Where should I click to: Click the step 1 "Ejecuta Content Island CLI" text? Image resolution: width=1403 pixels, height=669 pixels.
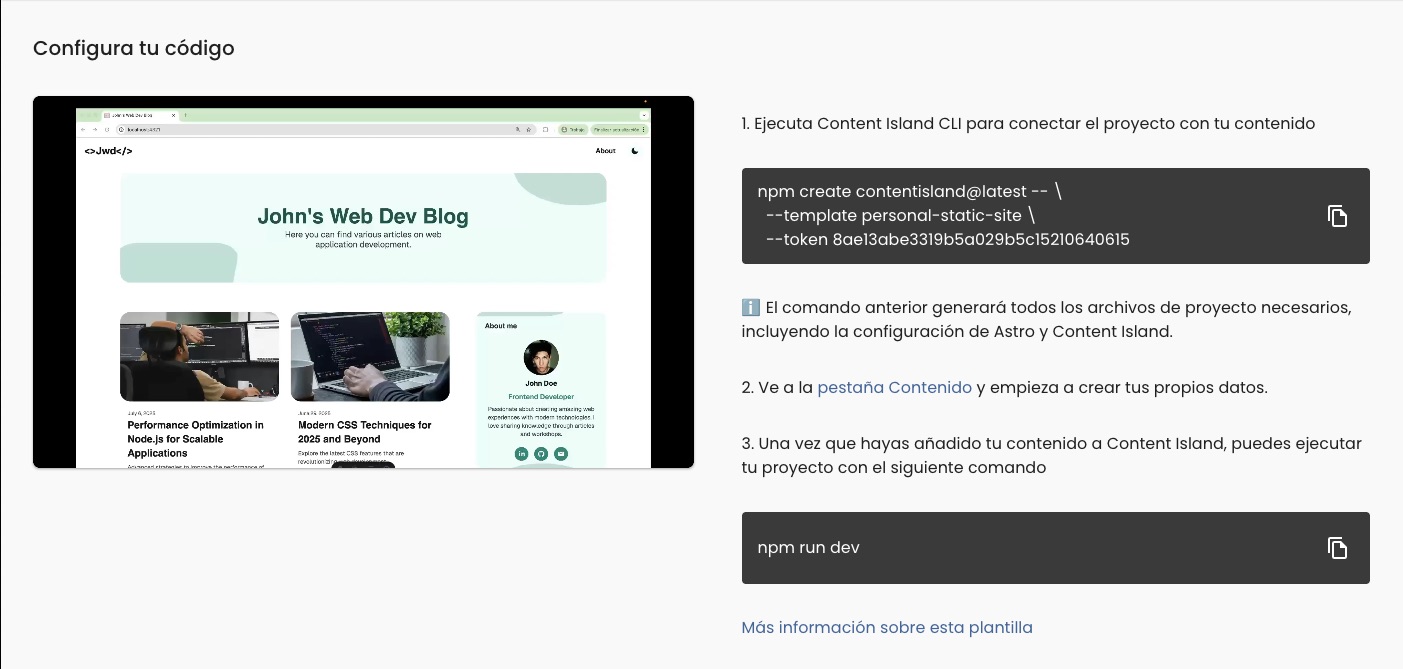tap(1028, 124)
